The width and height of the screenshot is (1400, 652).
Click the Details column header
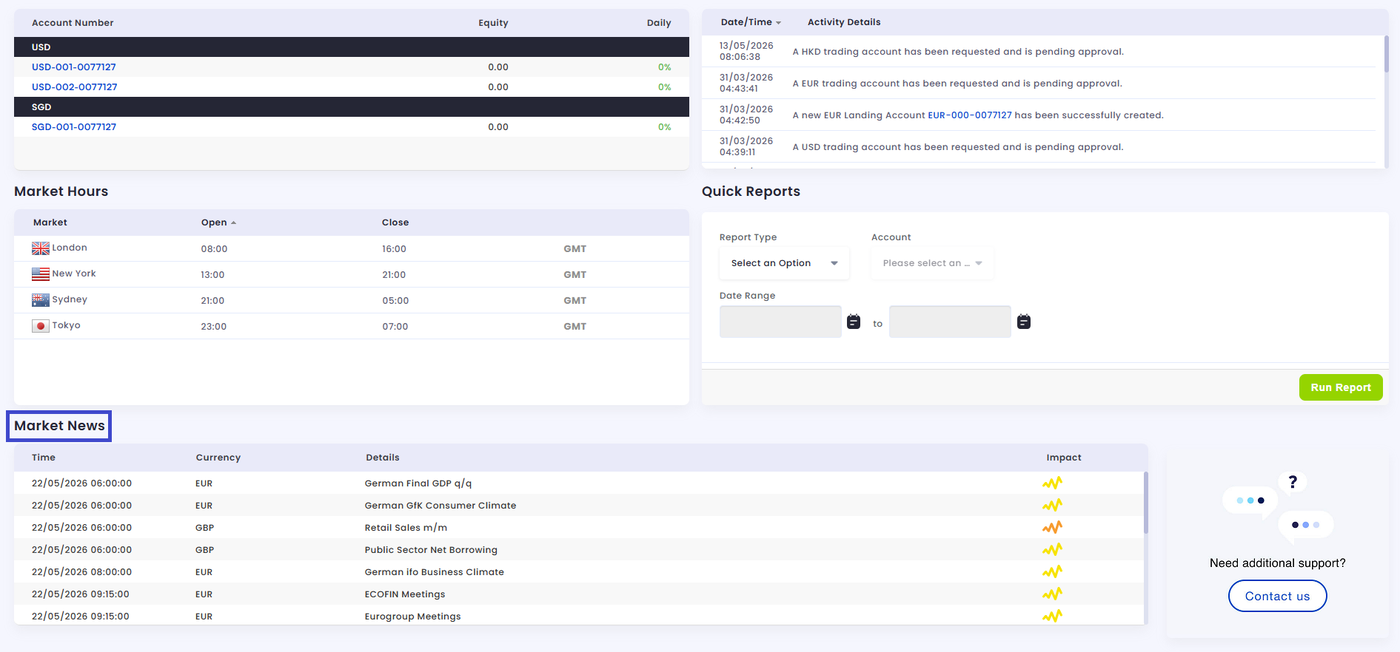pos(382,457)
